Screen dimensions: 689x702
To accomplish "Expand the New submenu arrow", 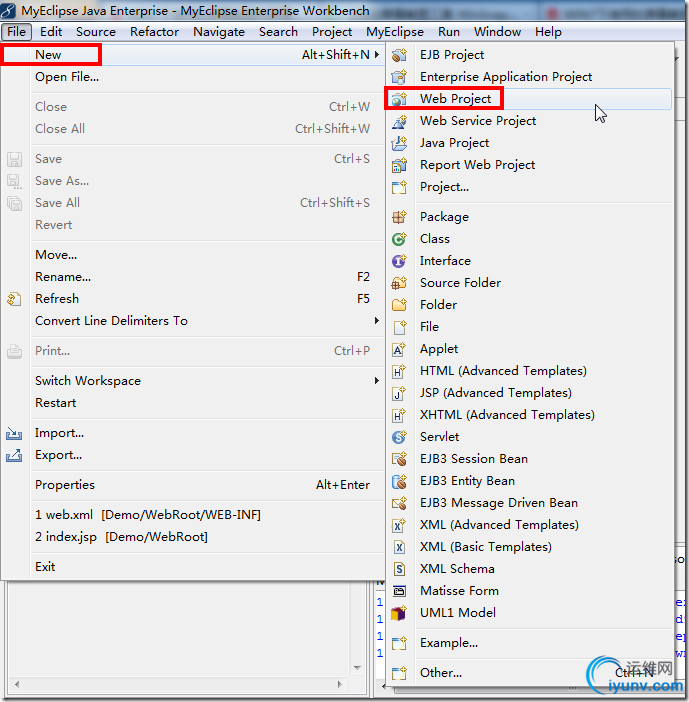I will [x=377, y=55].
